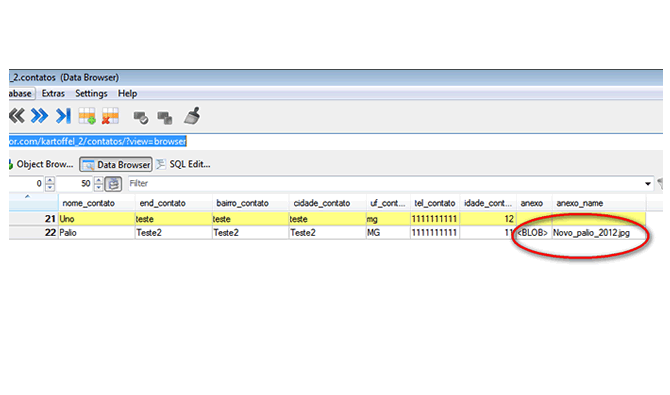Toggle the limit rows button beside 50

click(114, 184)
